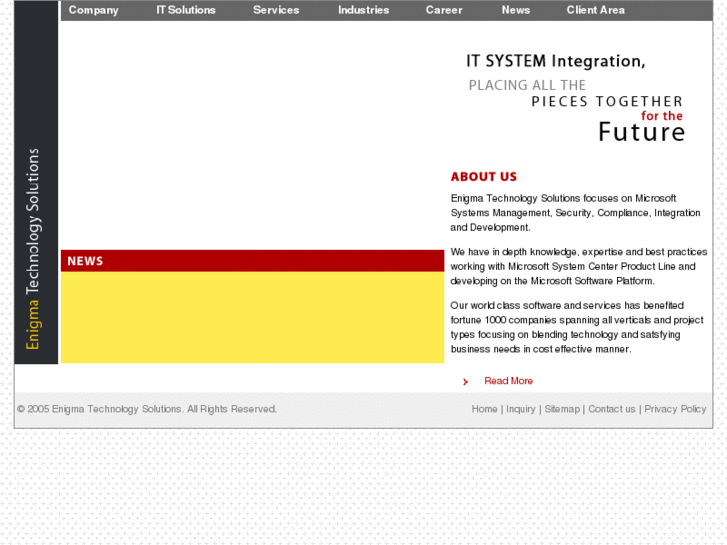The width and height of the screenshot is (727, 545).
Task: Click the Contact us footer link
Action: (612, 409)
